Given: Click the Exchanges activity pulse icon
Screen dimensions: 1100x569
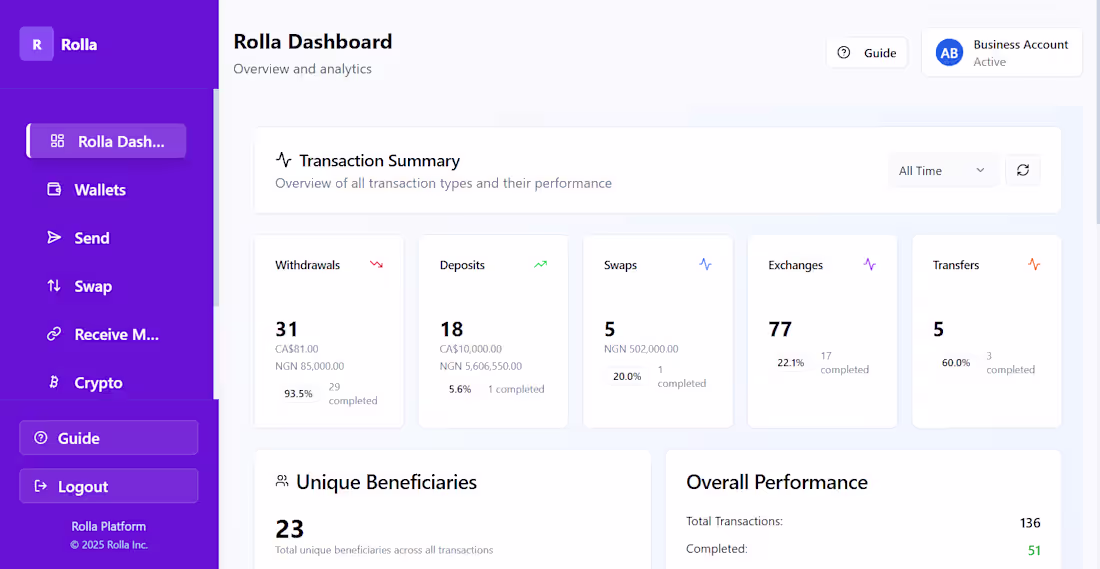Looking at the screenshot, I should pyautogui.click(x=869, y=265).
